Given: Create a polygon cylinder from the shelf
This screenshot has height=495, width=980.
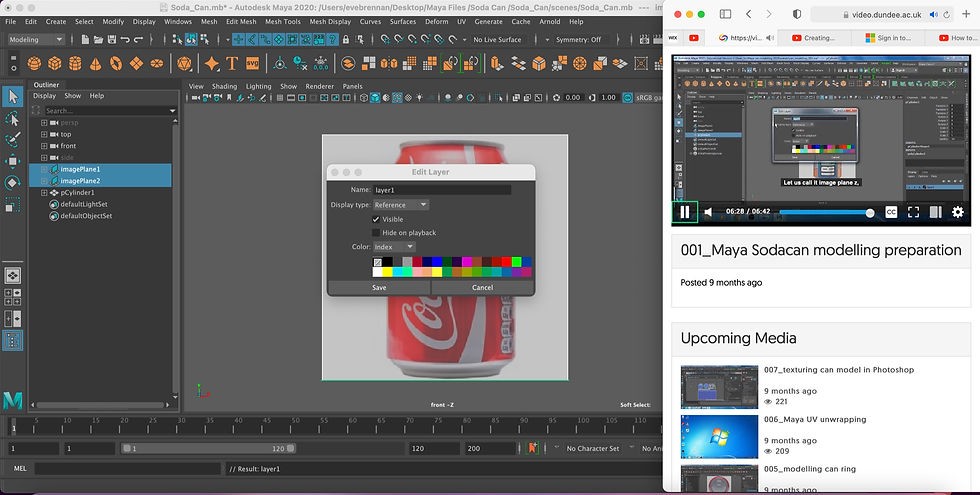Looking at the screenshot, I should 75,64.
